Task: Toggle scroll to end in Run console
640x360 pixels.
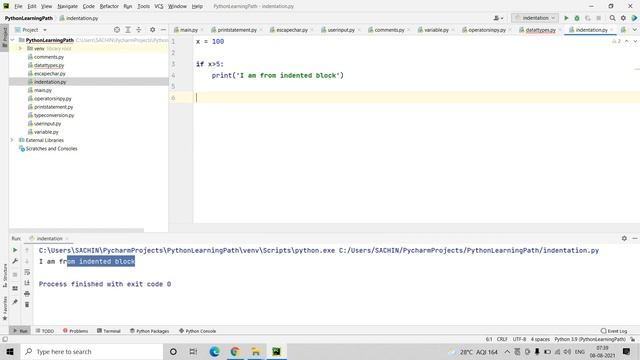Action: (27, 283)
